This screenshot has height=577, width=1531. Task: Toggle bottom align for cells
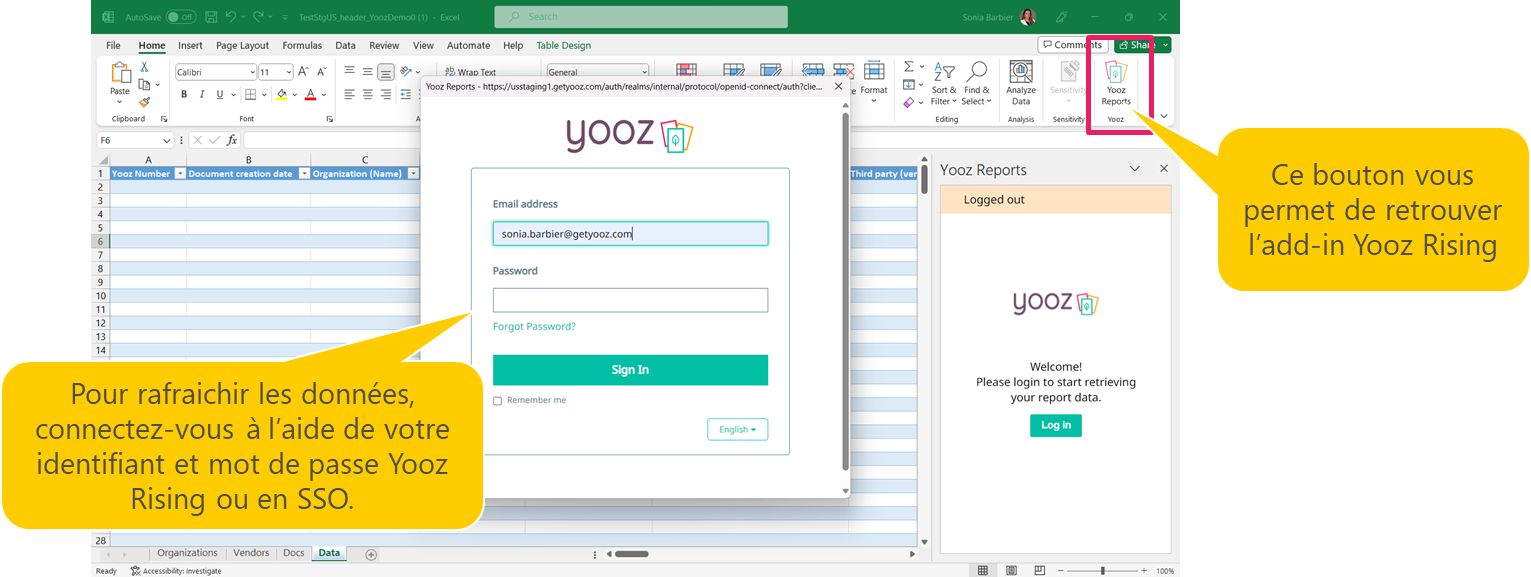[385, 72]
